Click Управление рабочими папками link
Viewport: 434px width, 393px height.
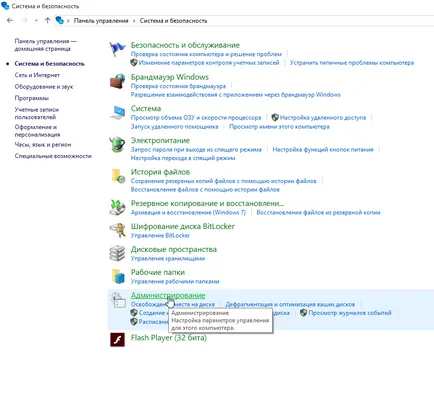(x=175, y=281)
